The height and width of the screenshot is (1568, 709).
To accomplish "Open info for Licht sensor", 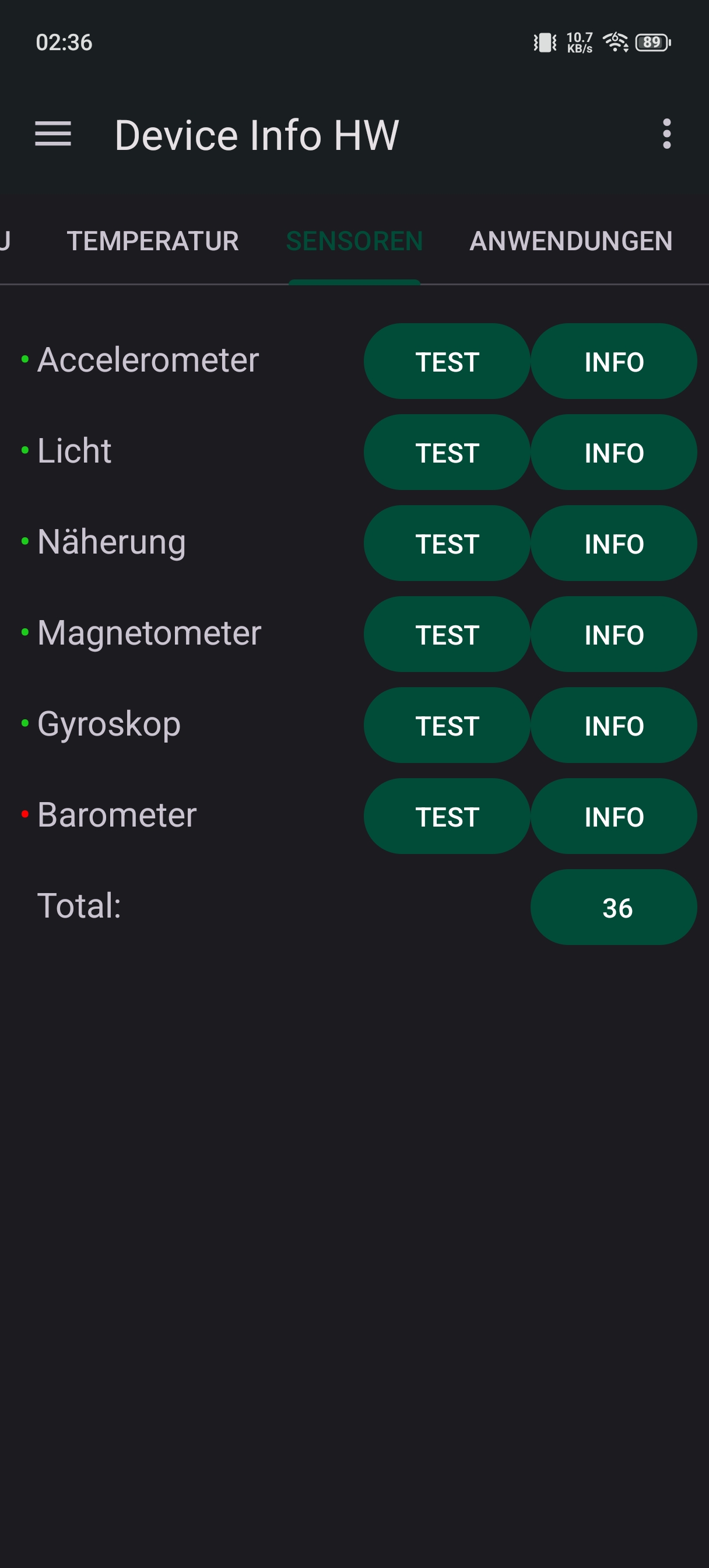I will pos(613,452).
